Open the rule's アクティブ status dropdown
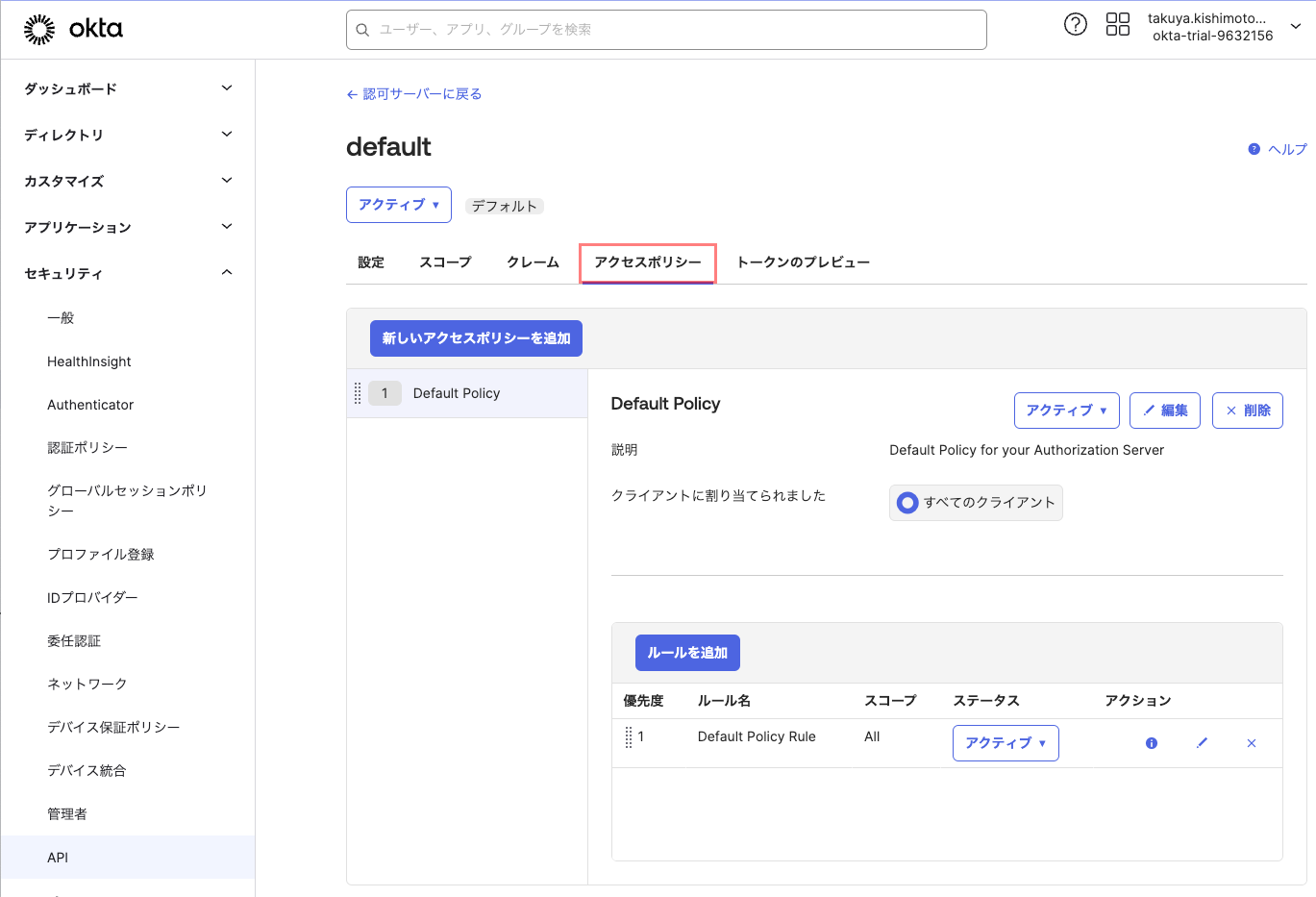 [1006, 743]
